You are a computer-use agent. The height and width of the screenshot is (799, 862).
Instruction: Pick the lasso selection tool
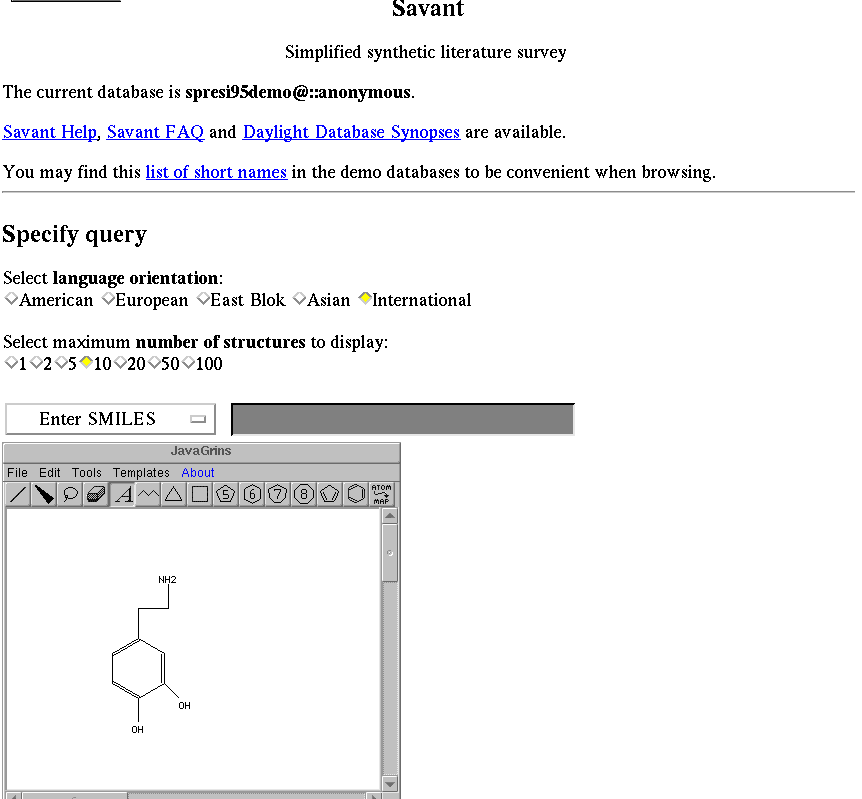(70, 494)
